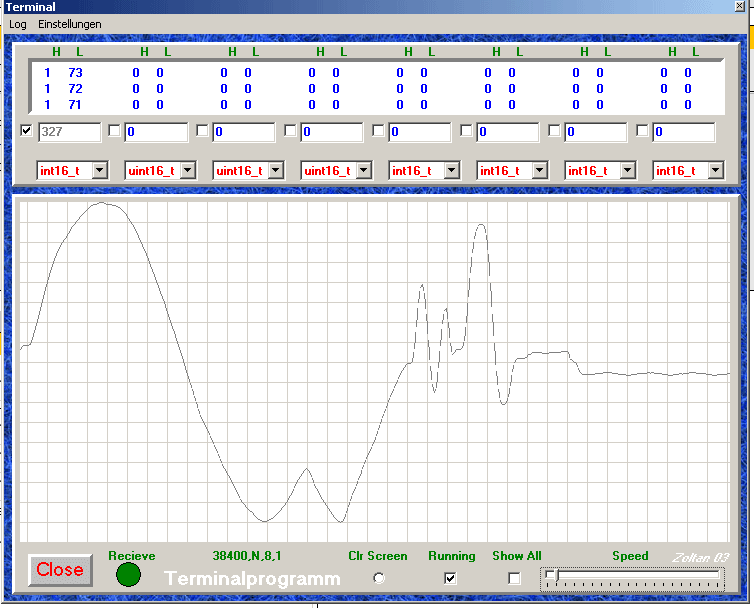The width and height of the screenshot is (754, 608).
Task: Enable the second channel checkbox
Action: click(114, 130)
